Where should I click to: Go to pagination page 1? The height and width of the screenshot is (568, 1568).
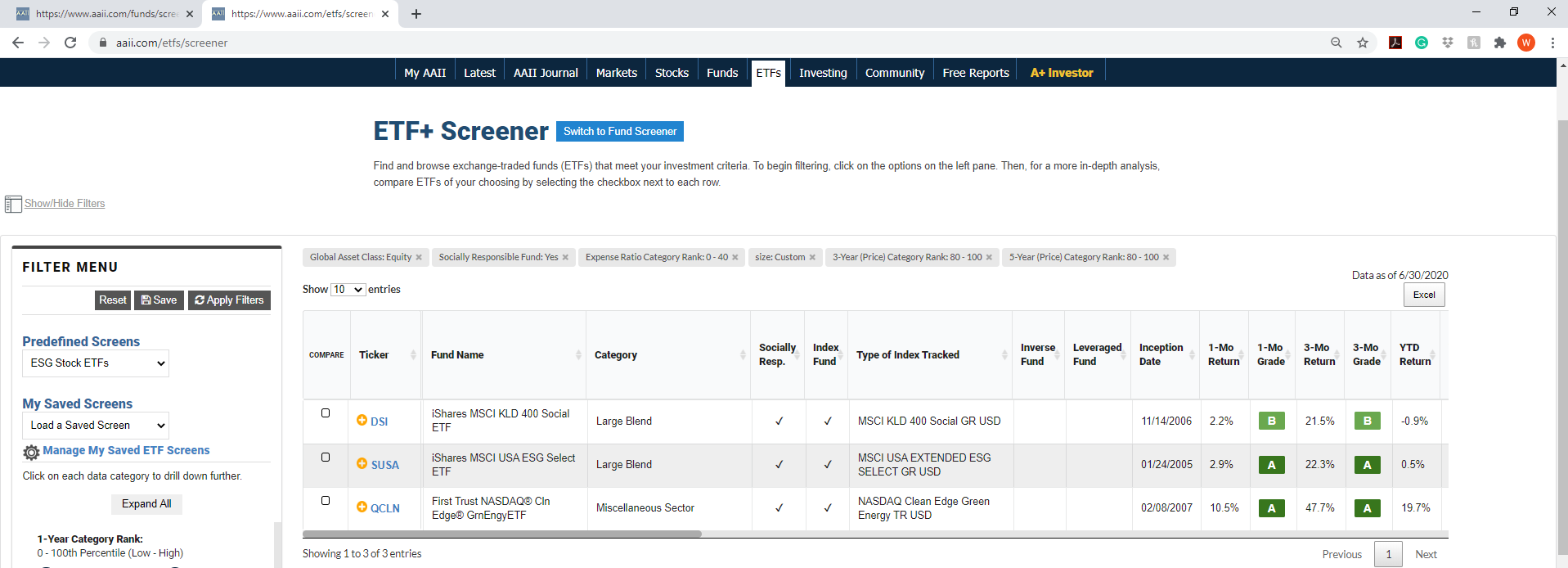coord(1388,555)
